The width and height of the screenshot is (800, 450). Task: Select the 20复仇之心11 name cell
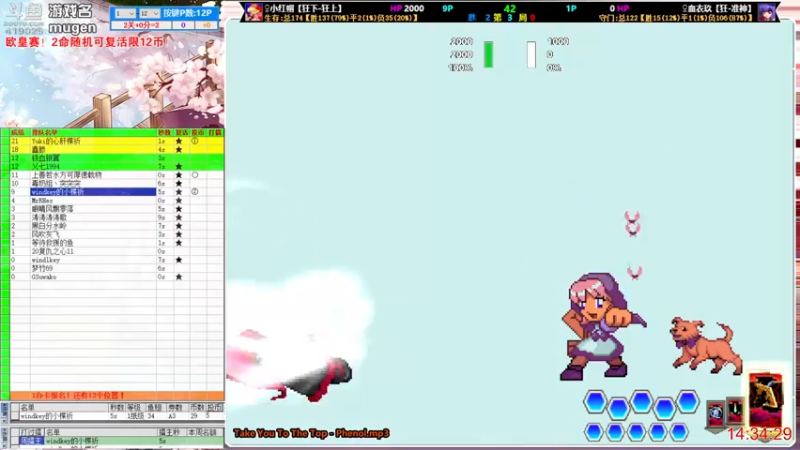click(x=93, y=251)
